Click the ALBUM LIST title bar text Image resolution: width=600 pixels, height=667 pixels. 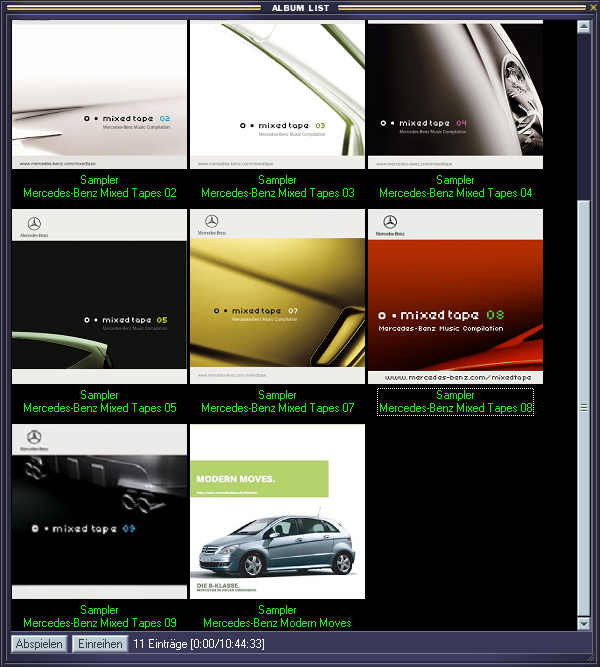pyautogui.click(x=300, y=8)
